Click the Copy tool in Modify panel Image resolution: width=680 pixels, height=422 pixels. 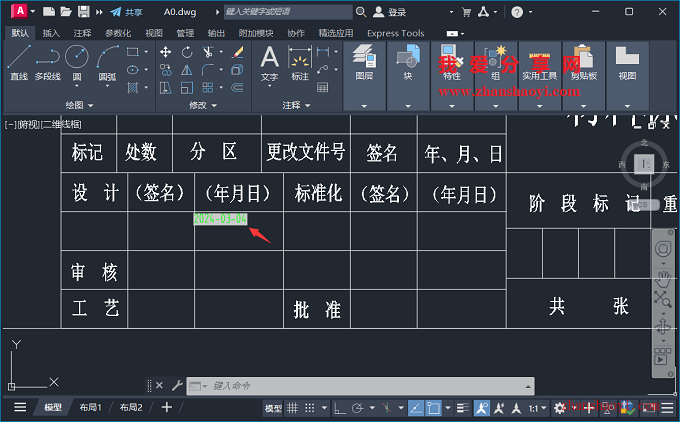tap(165, 70)
